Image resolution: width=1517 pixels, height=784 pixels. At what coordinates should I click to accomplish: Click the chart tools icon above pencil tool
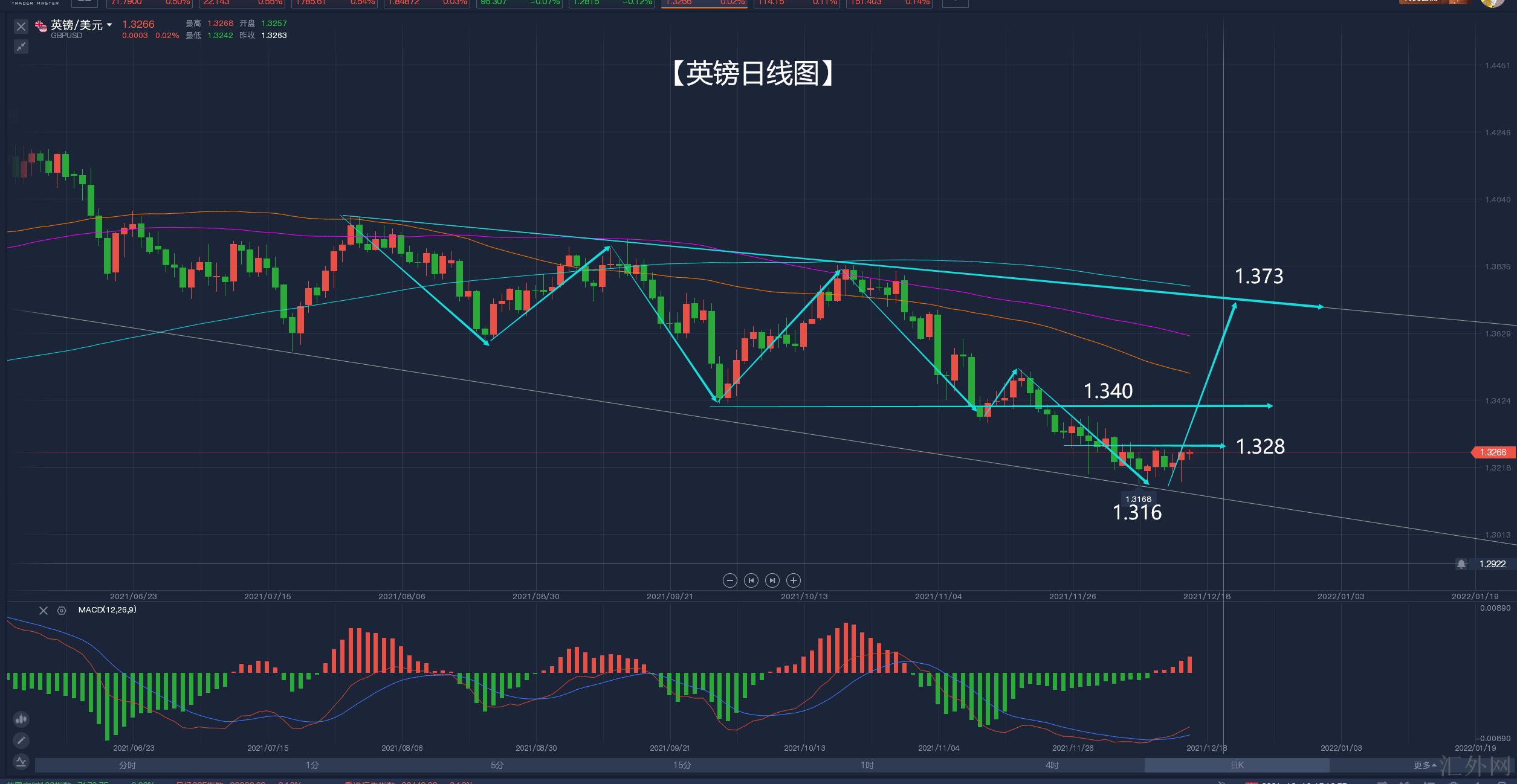(21, 719)
